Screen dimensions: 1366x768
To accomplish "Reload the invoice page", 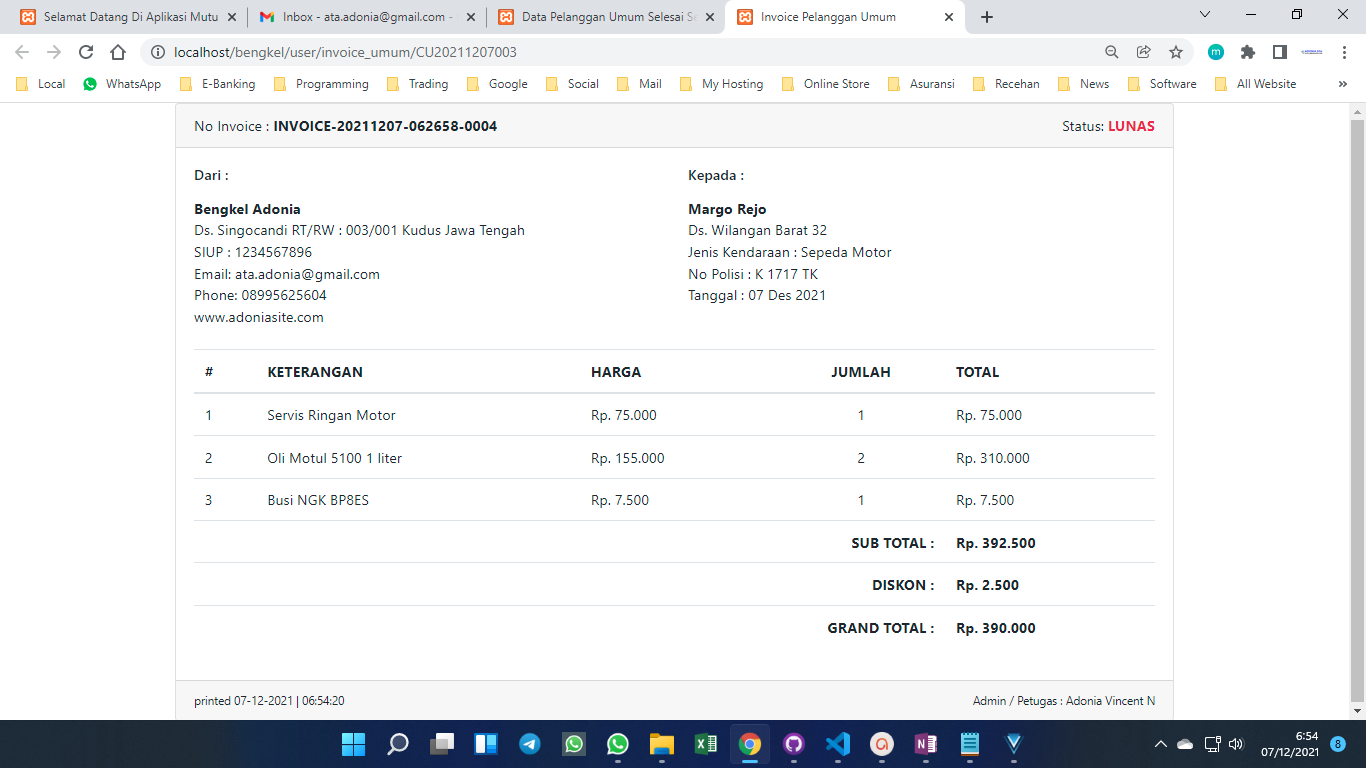I will point(86,52).
